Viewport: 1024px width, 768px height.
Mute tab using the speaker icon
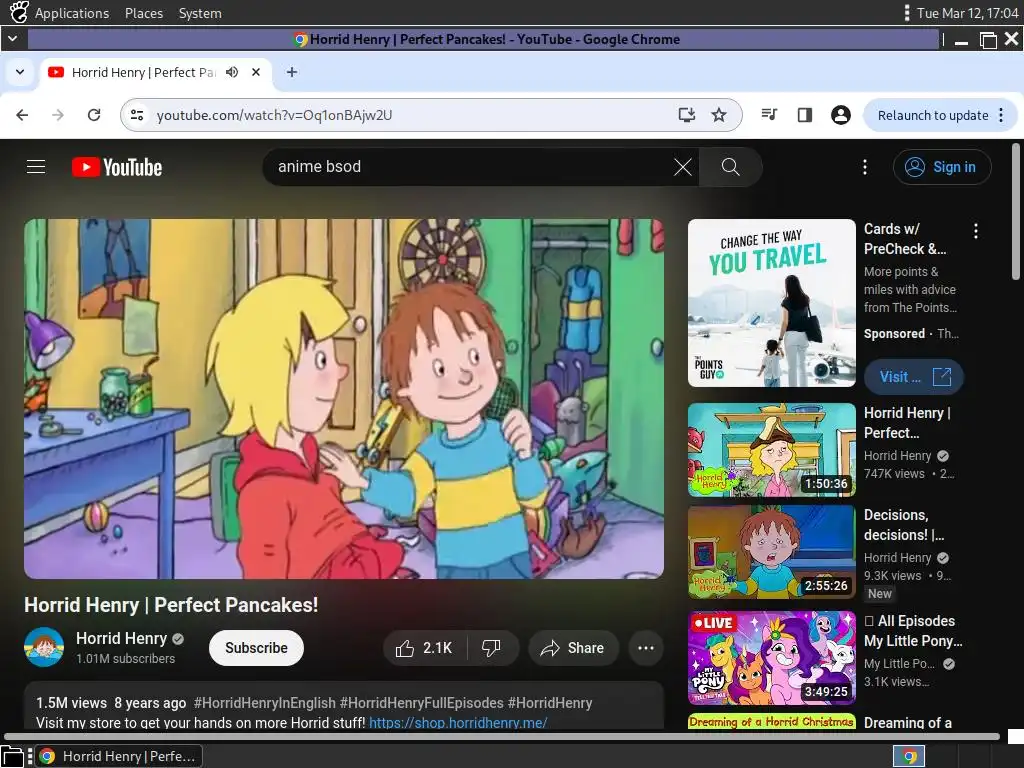pos(232,72)
